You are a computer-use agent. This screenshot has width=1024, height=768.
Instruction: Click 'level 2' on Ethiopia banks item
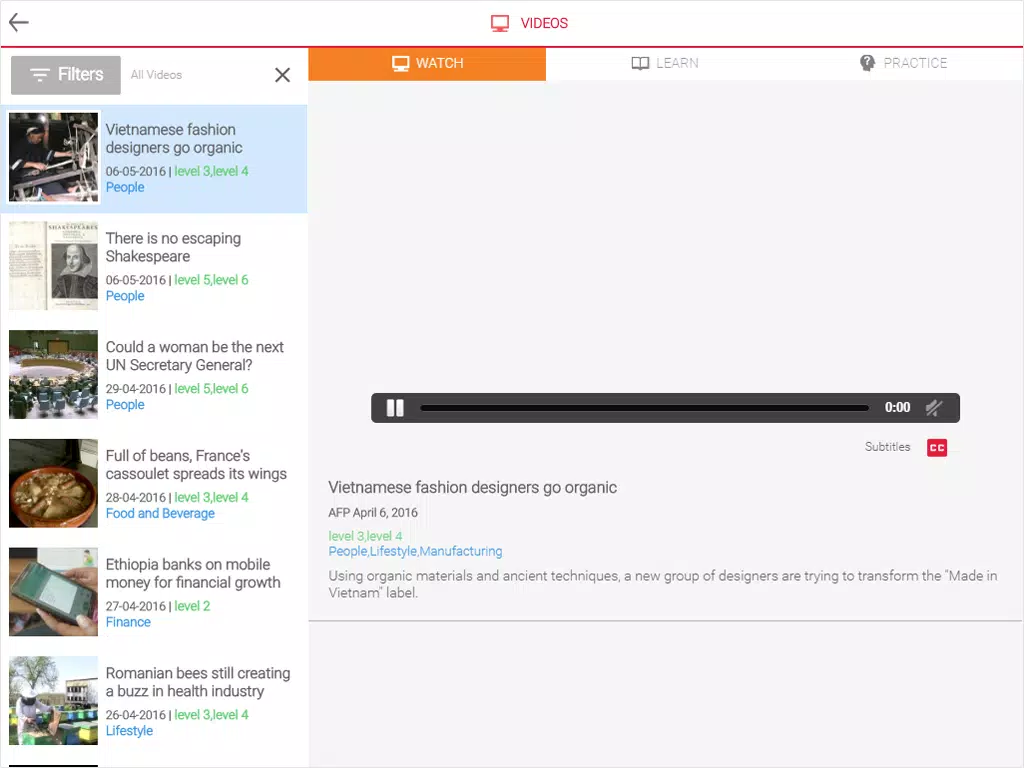coord(192,606)
